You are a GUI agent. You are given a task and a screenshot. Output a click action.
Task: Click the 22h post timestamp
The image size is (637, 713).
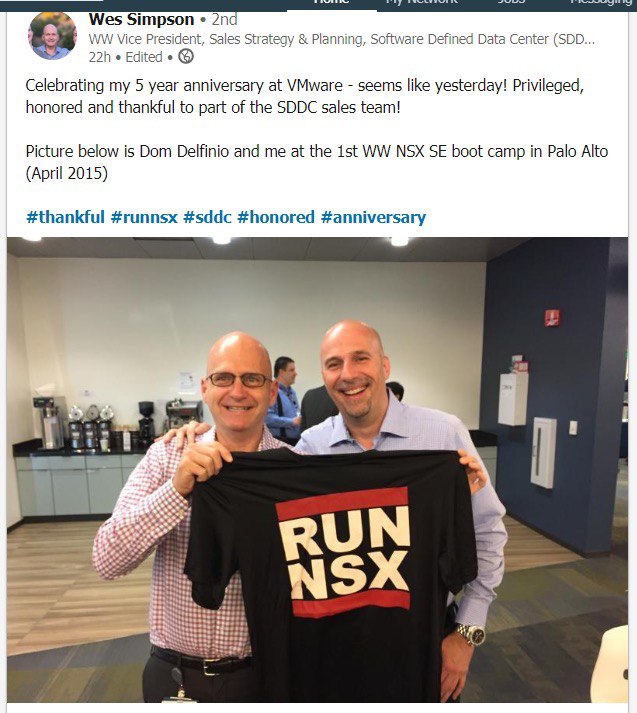[100, 57]
